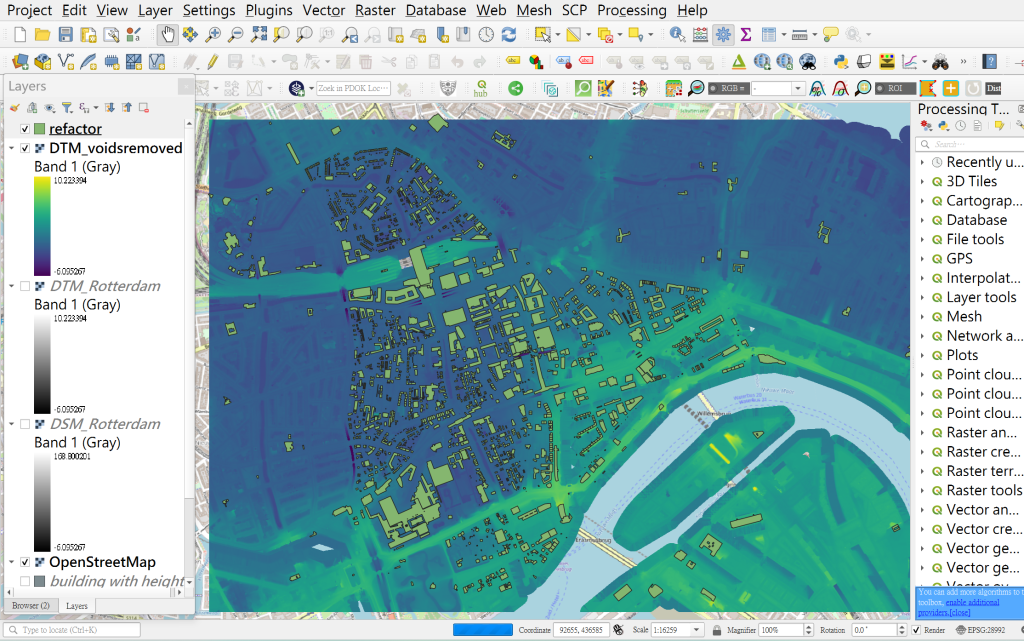
Task: Click the refactor layer green symbol swatch
Action: (x=39, y=129)
